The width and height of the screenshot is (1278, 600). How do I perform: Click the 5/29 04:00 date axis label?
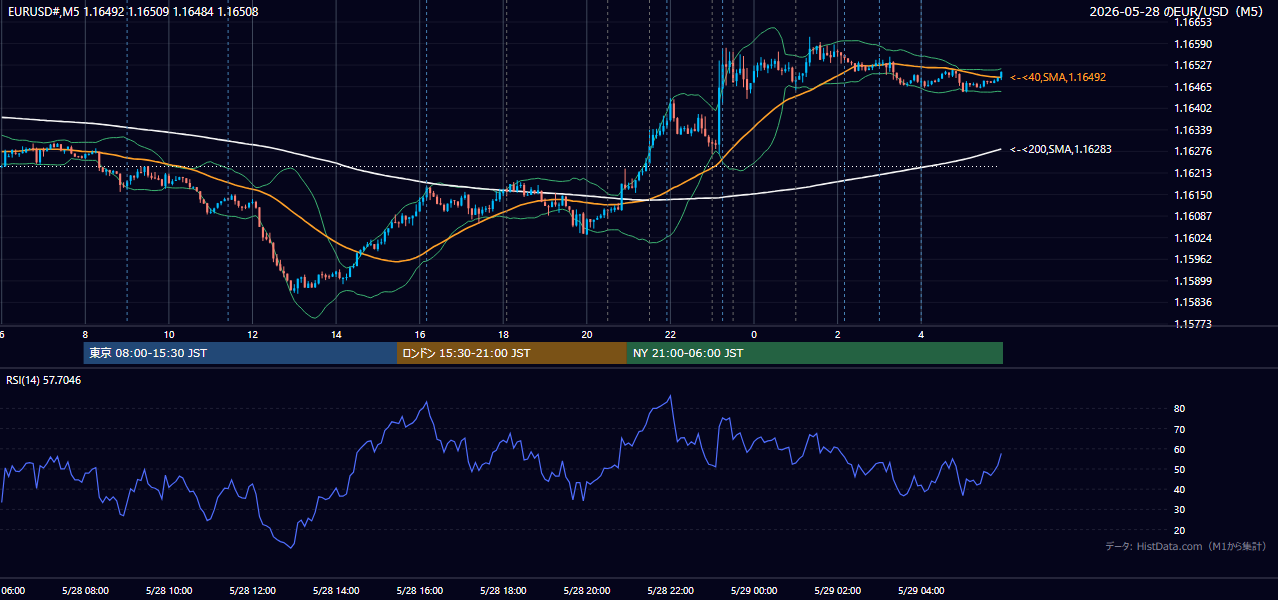pyautogui.click(x=921, y=591)
